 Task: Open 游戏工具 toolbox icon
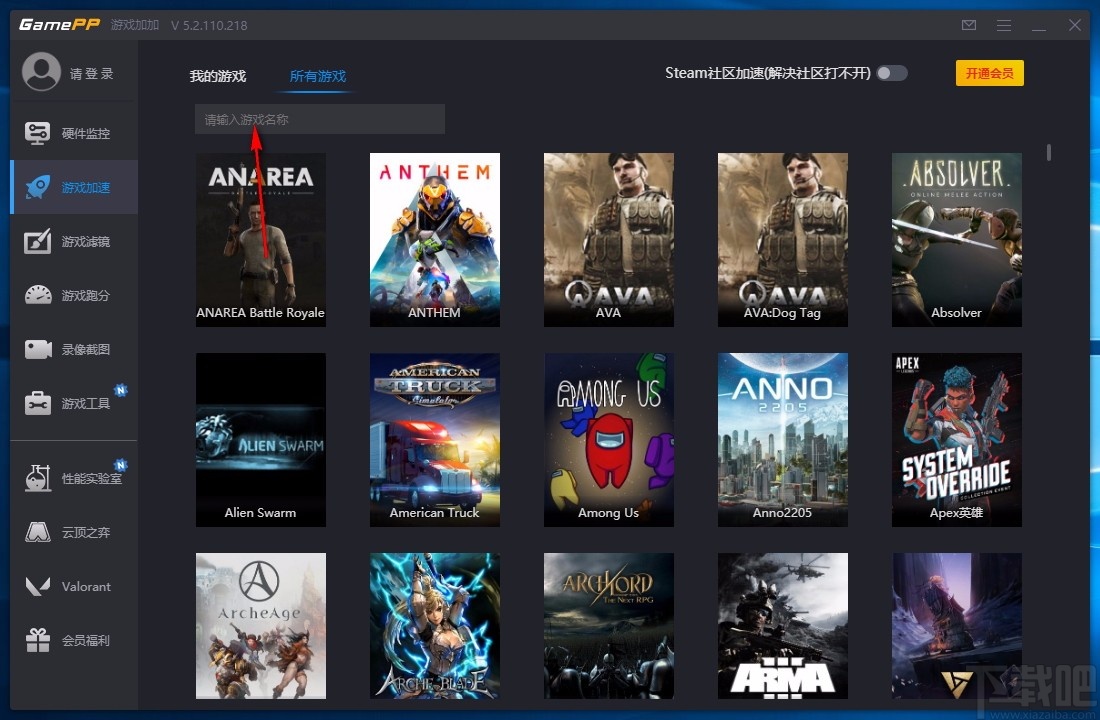click(x=38, y=403)
